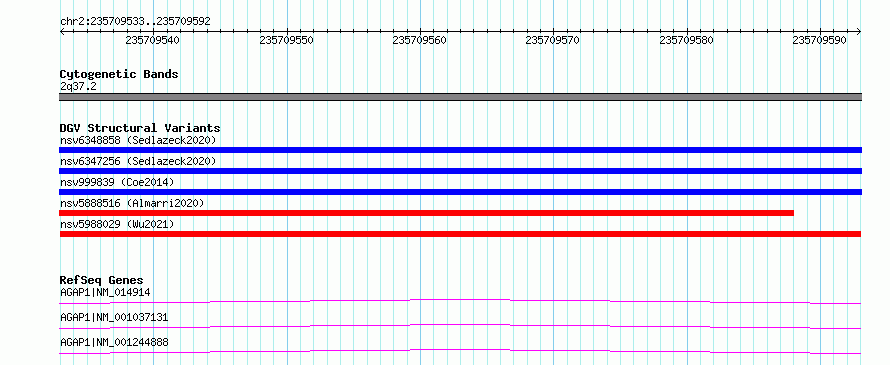Click the magenta line for AGAP1|NM_014914
Viewport: 890px width, 365px height.
[460, 301]
